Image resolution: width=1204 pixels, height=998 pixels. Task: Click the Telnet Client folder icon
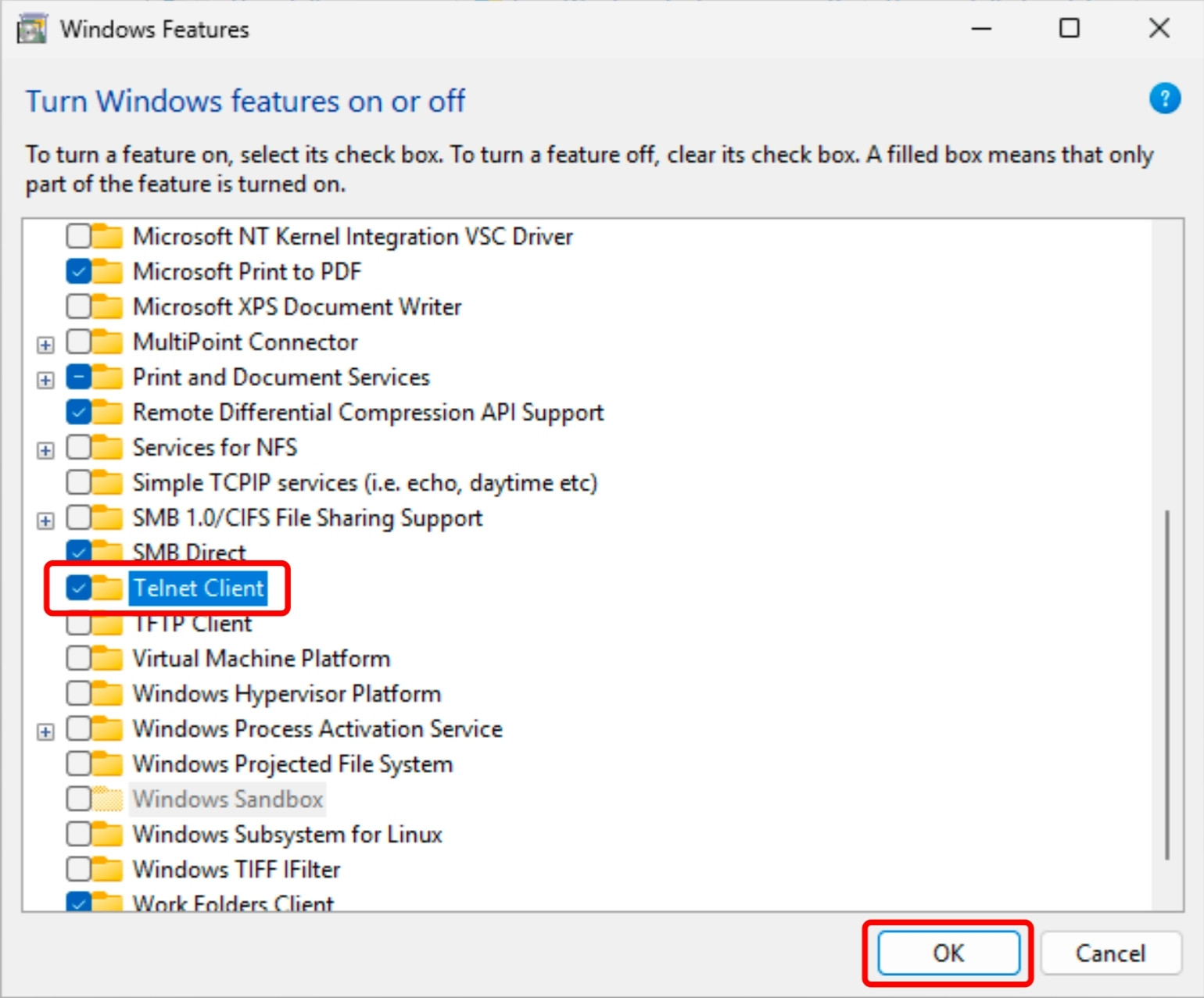click(x=106, y=588)
